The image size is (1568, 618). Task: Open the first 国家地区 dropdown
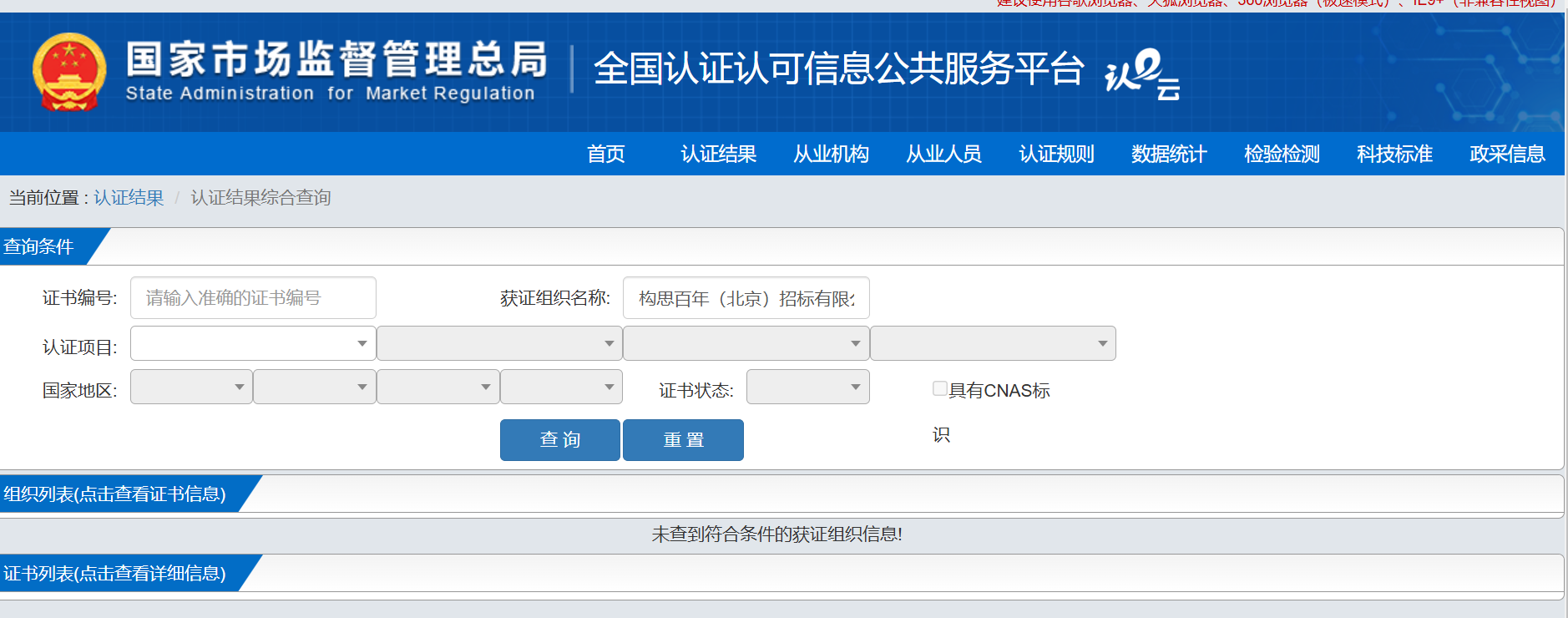[x=191, y=387]
